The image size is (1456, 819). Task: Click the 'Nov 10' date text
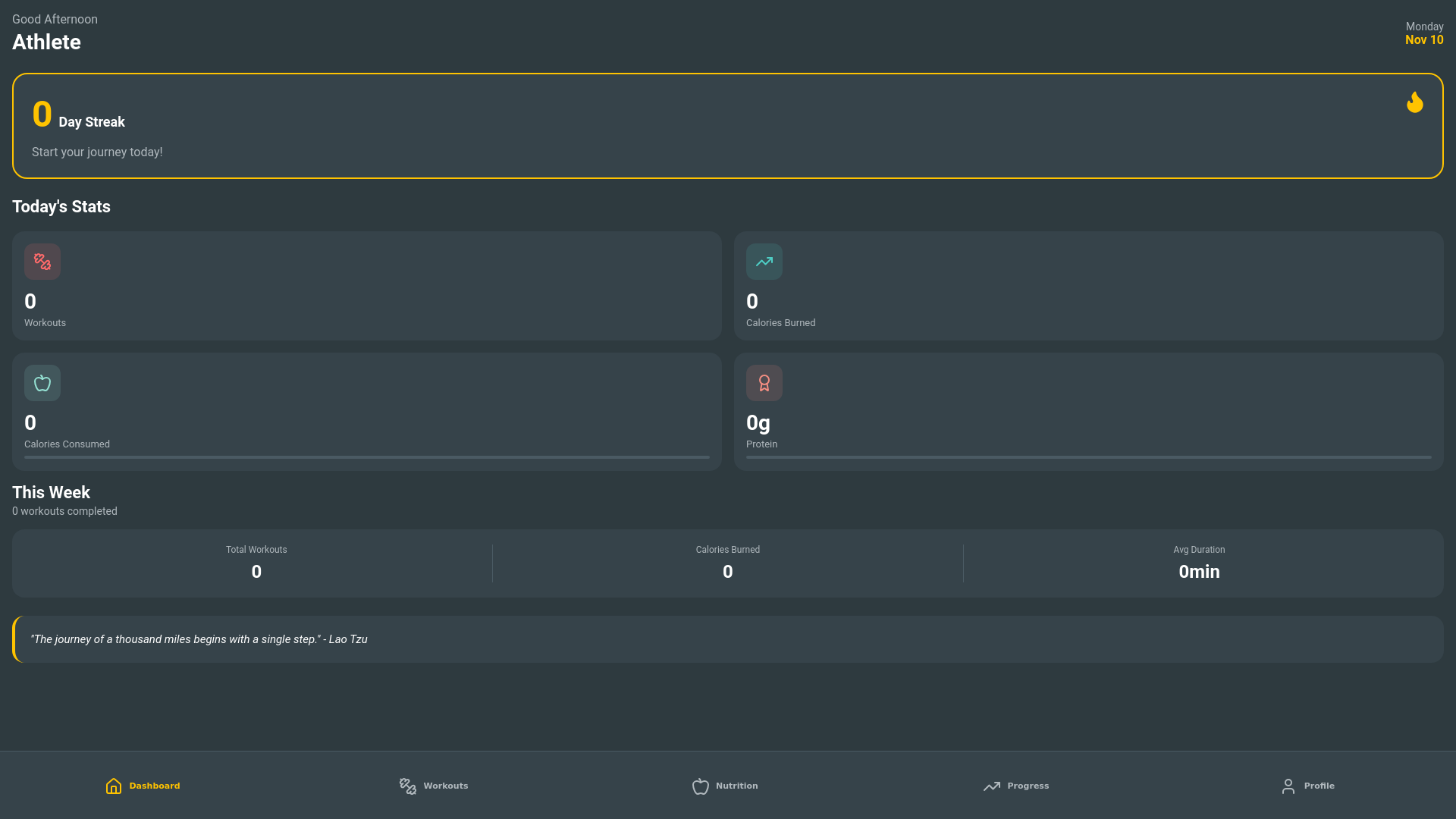pyautogui.click(x=1424, y=40)
